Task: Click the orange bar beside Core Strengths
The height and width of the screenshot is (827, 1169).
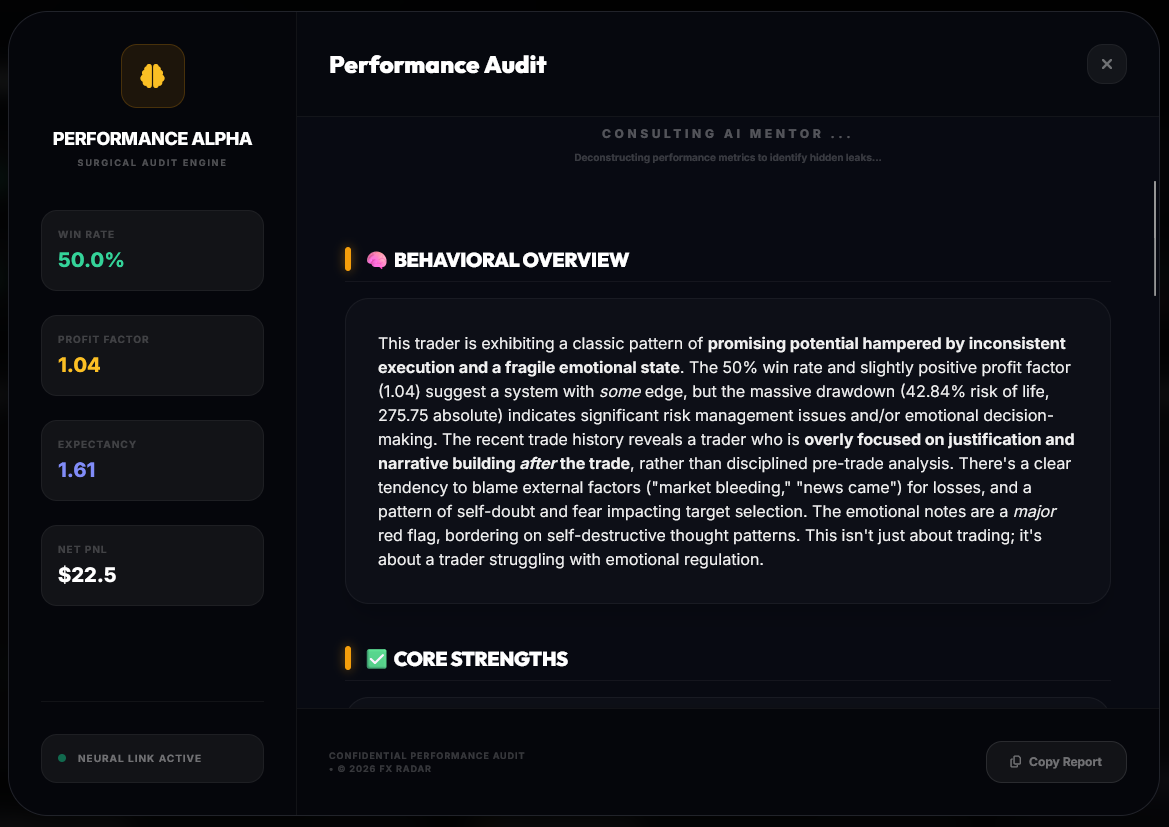Action: coord(348,658)
